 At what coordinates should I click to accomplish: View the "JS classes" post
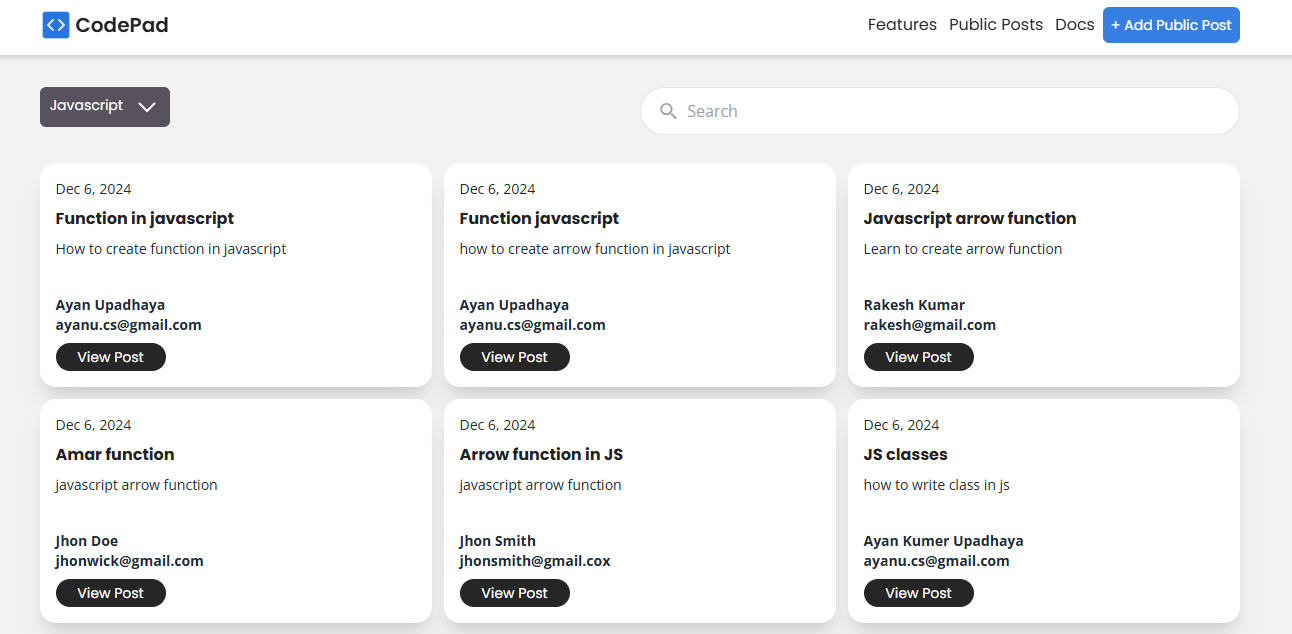[x=919, y=593]
